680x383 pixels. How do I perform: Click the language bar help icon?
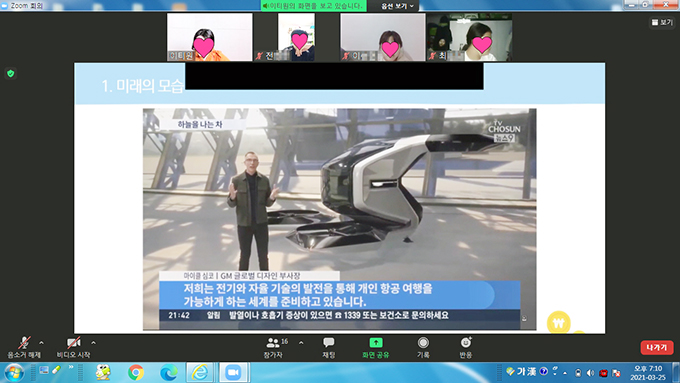coord(543,371)
